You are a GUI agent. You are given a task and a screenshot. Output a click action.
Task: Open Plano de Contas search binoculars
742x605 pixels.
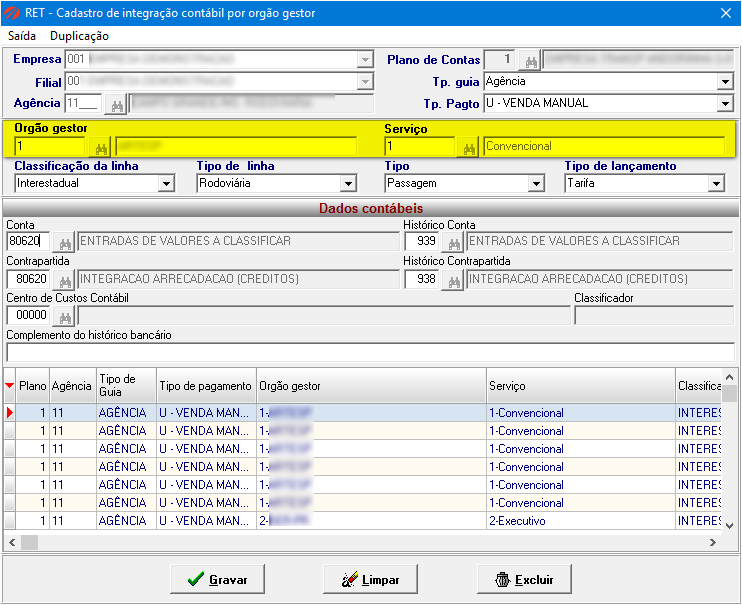click(x=530, y=61)
